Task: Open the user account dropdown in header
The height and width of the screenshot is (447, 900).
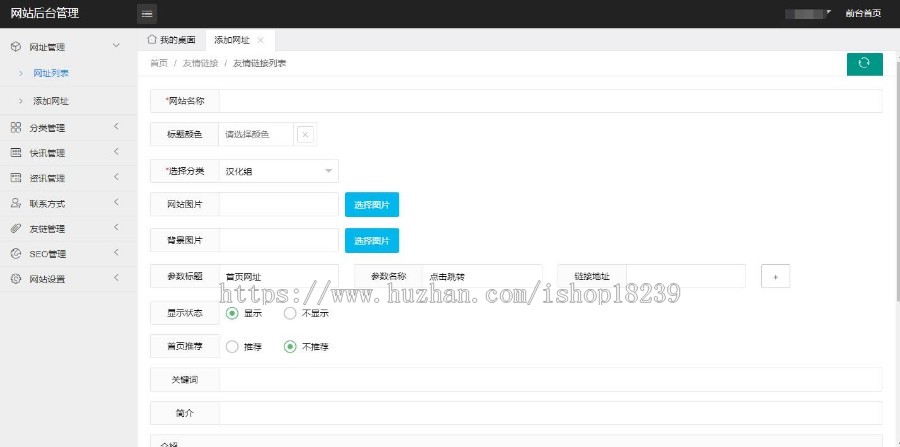Action: [x=808, y=13]
